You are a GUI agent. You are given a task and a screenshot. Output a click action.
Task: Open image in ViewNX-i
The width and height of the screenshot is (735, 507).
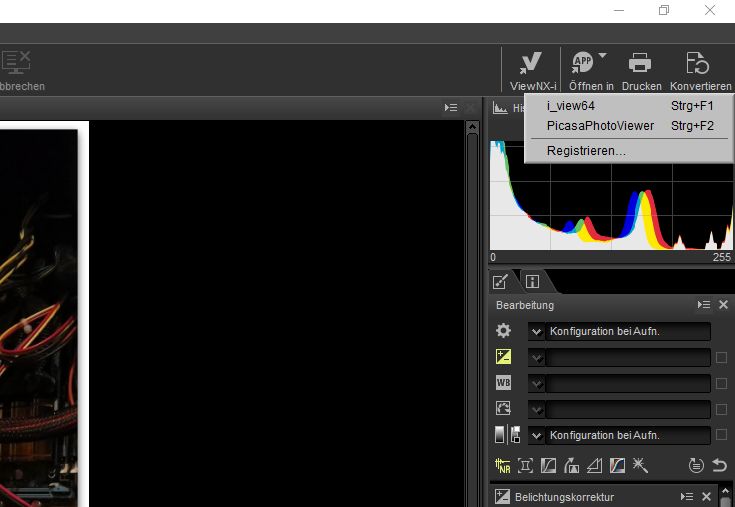[532, 71]
